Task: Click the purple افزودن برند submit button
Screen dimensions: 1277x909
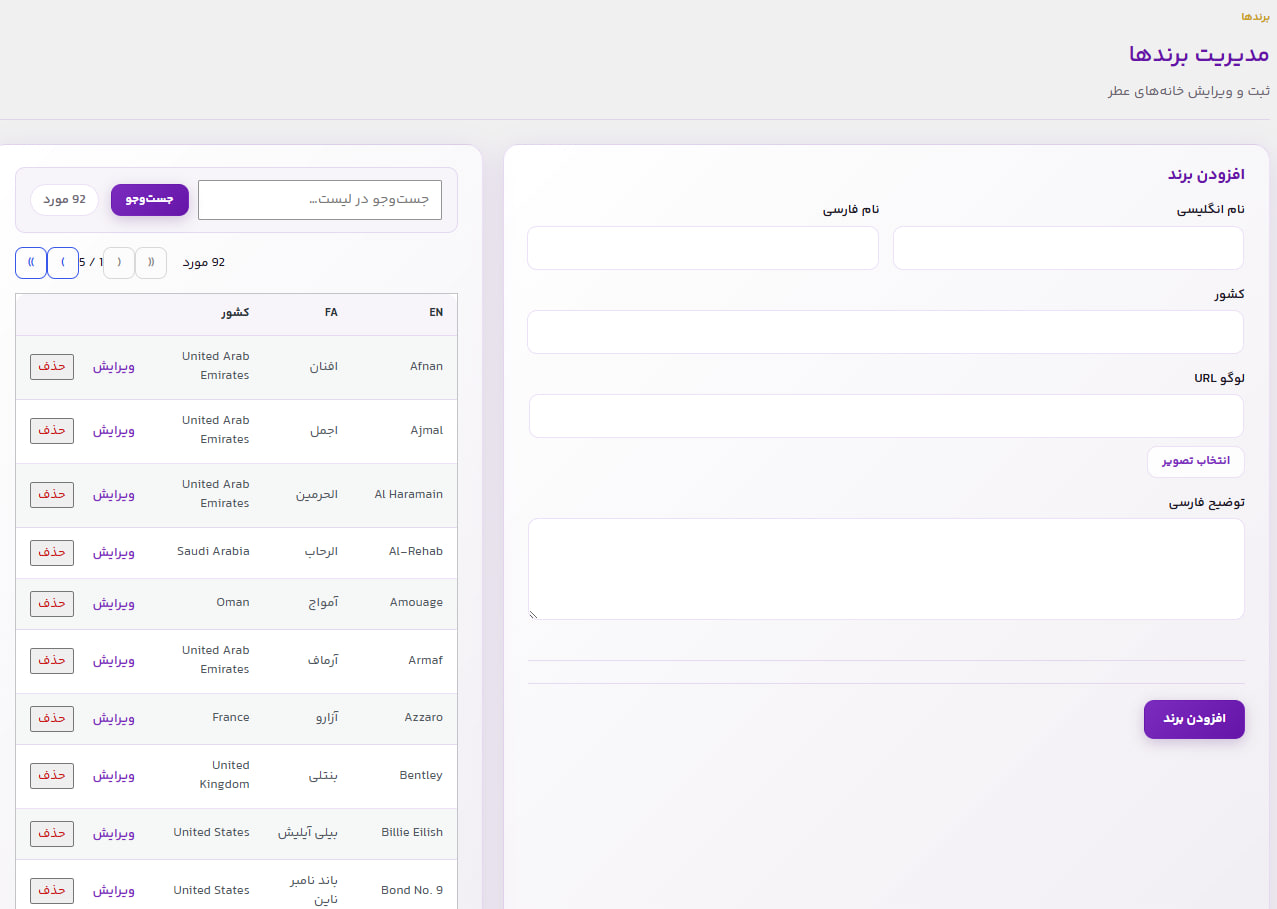Action: click(x=1194, y=720)
